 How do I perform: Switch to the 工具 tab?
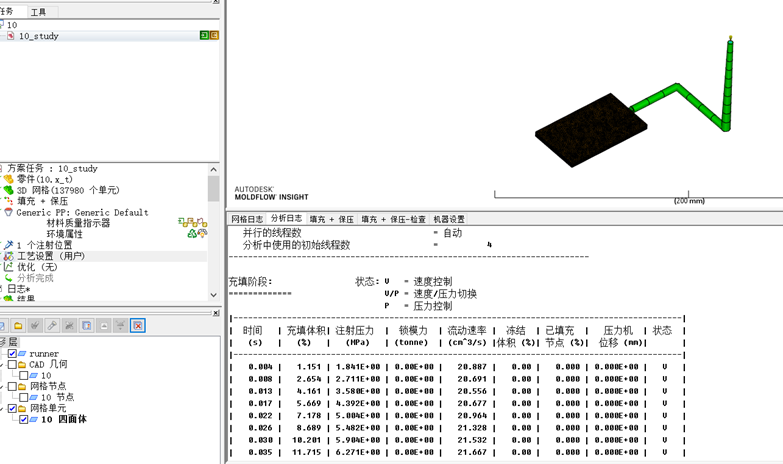point(38,12)
